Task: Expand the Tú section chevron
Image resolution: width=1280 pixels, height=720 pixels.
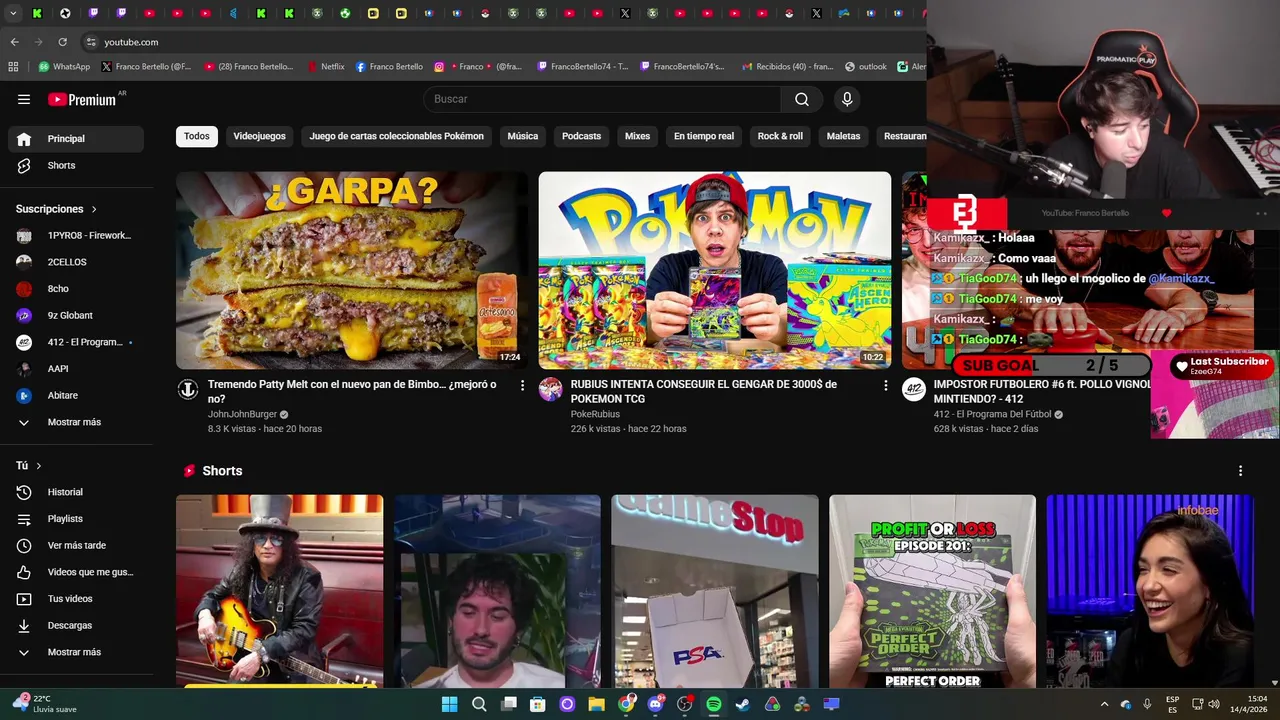Action: [39, 466]
